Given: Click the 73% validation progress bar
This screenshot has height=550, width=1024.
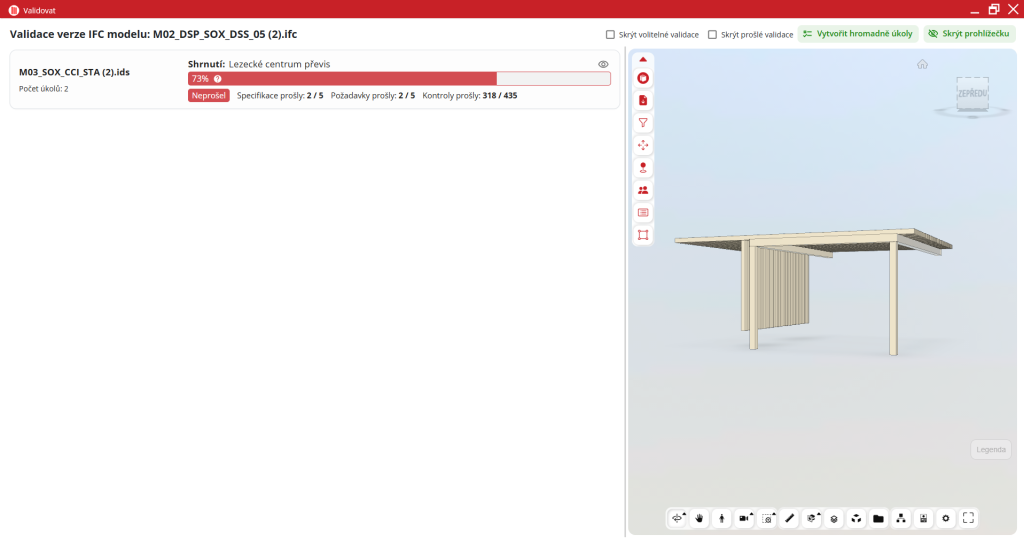Looking at the screenshot, I should [x=399, y=78].
